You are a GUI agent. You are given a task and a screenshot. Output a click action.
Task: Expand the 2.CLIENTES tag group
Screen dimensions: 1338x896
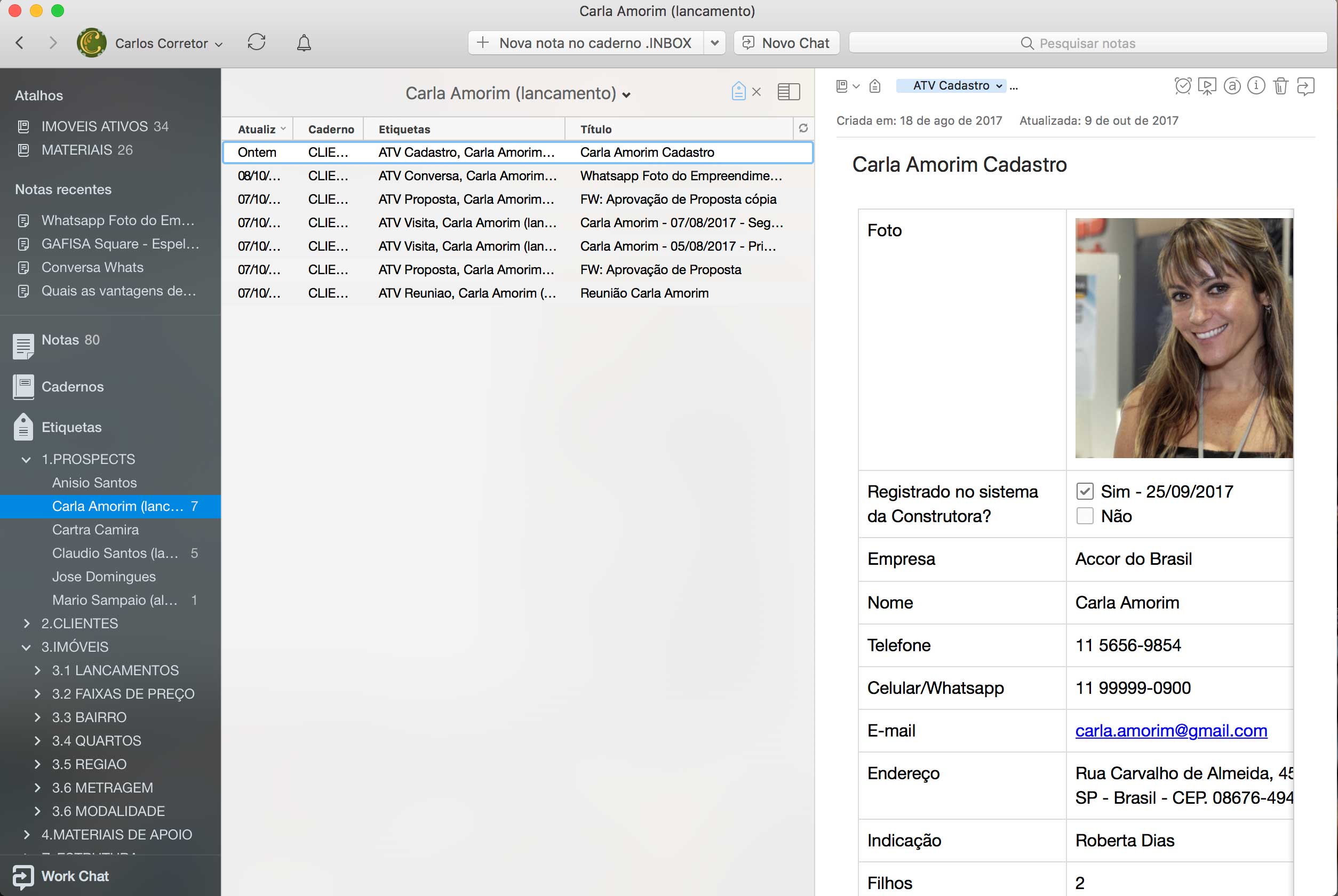[x=26, y=623]
